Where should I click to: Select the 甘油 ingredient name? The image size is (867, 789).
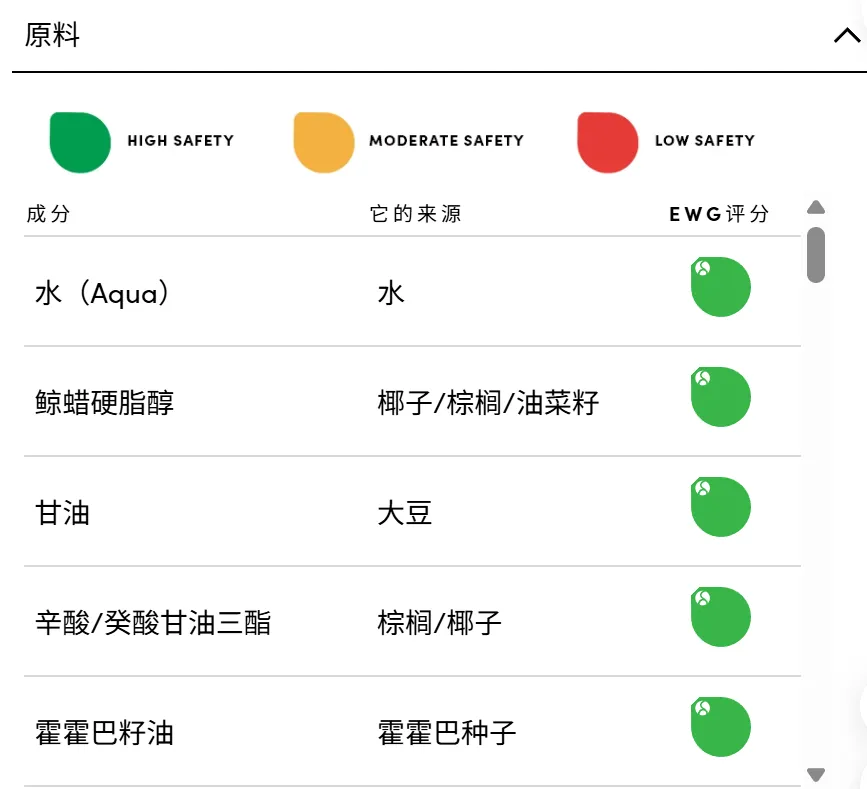pos(62,513)
